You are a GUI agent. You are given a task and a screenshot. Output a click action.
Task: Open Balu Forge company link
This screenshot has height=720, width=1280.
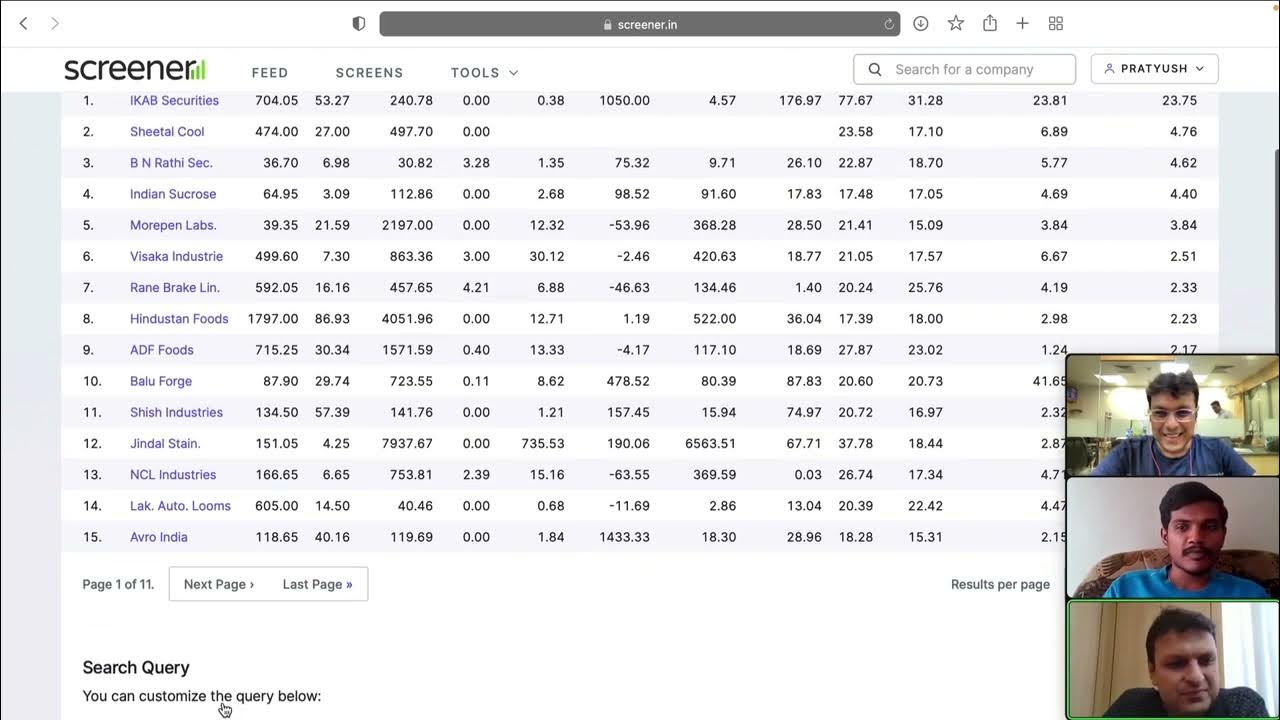click(x=161, y=381)
